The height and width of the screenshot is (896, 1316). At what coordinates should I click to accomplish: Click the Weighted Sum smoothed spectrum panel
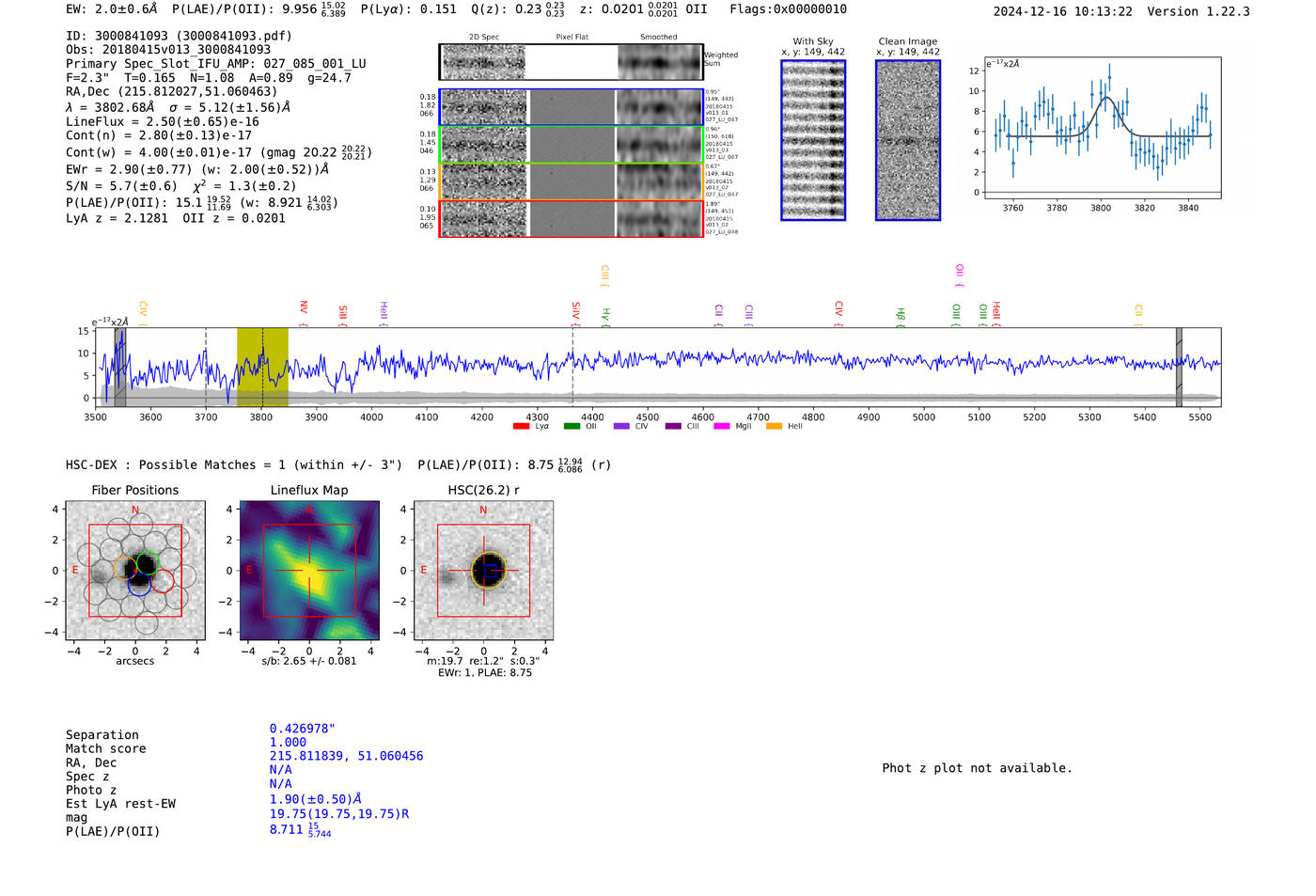[660, 62]
